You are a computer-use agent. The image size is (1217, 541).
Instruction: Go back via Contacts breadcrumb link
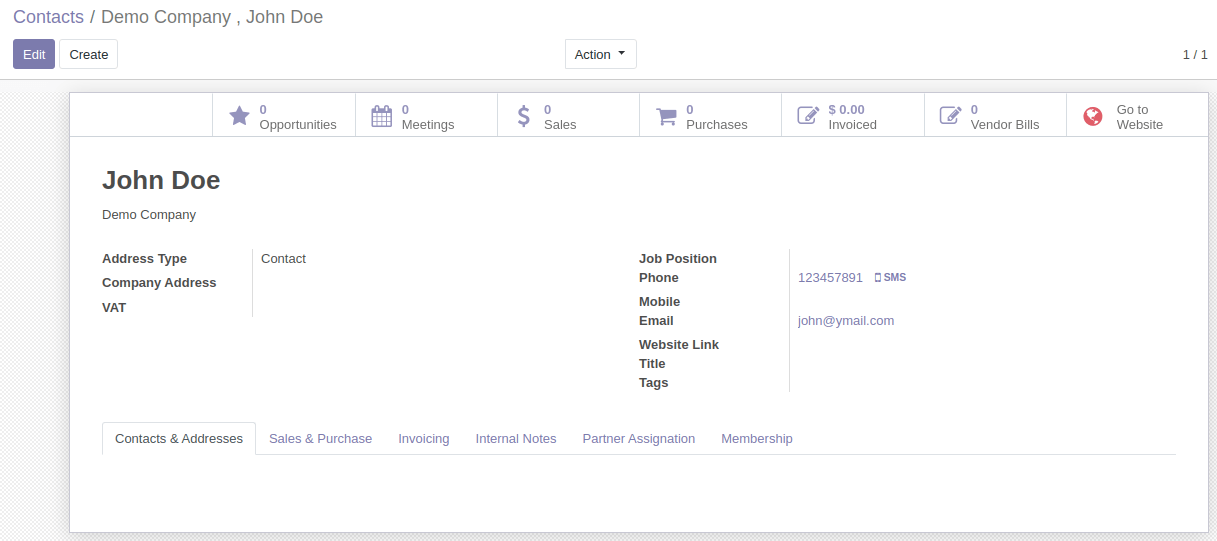pos(48,17)
